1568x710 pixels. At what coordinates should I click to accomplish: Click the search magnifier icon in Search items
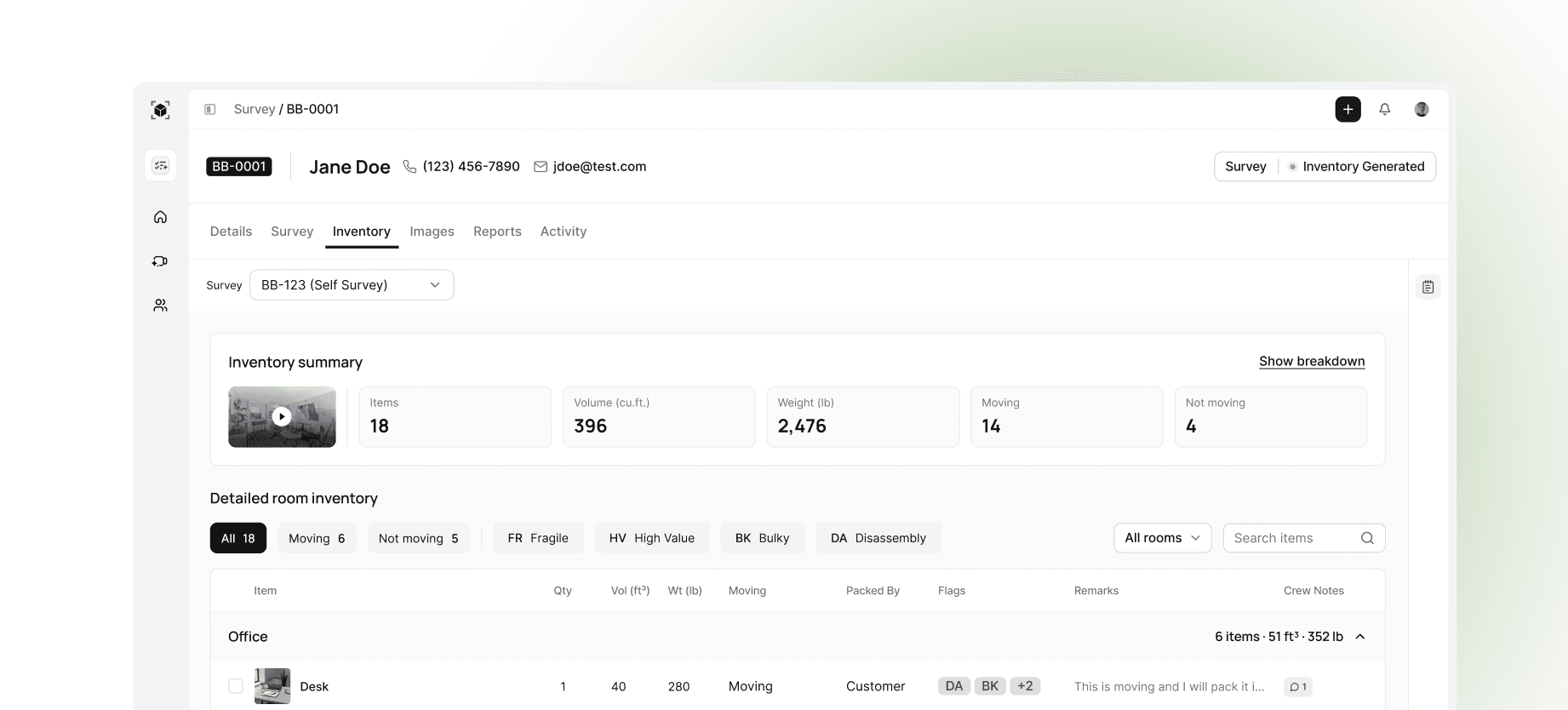tap(1367, 538)
